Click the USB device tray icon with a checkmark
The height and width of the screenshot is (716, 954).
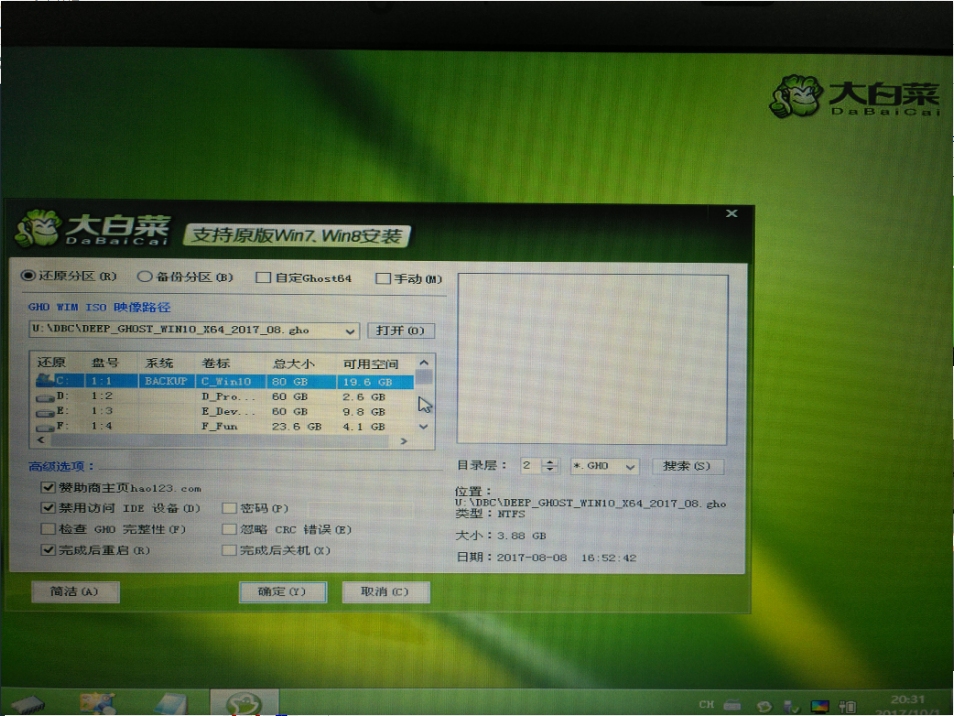coord(791,706)
